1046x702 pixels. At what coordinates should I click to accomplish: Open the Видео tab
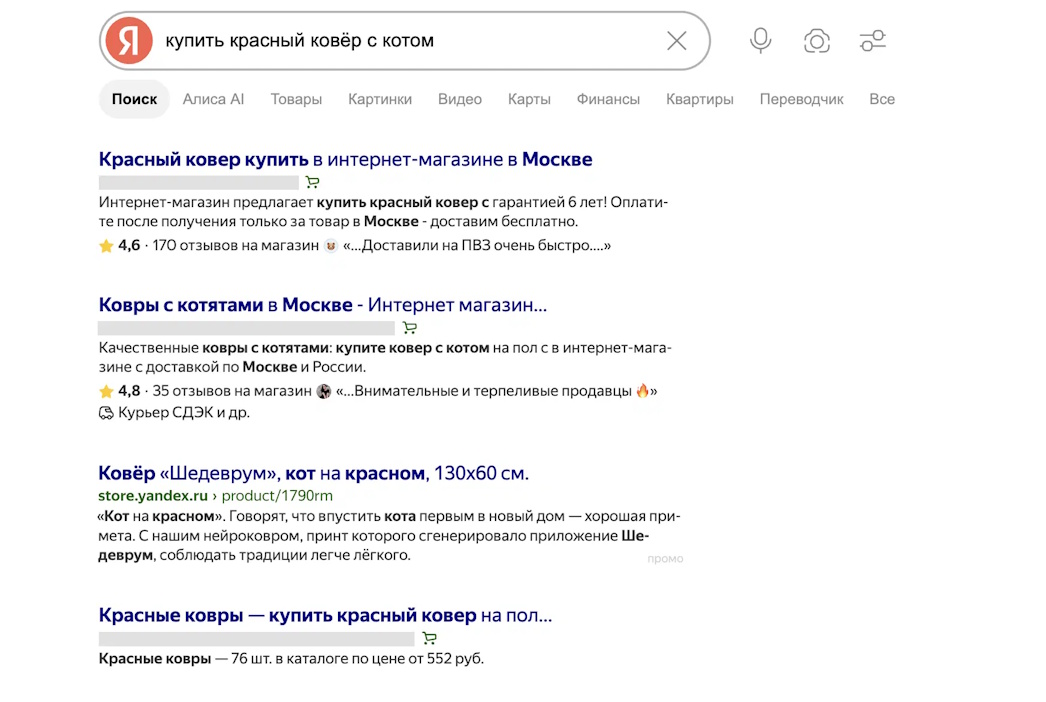460,99
